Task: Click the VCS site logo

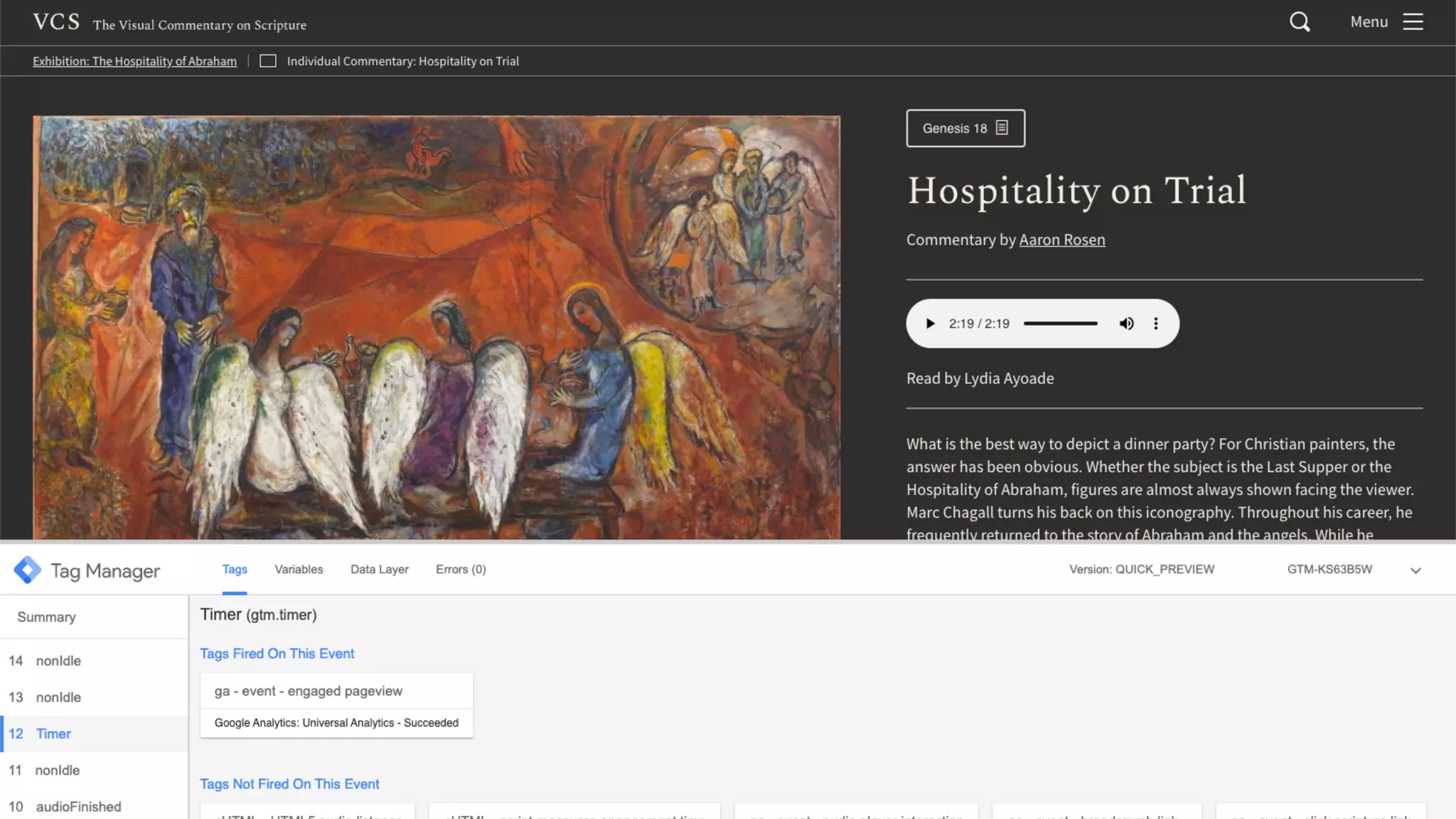Action: [56, 22]
